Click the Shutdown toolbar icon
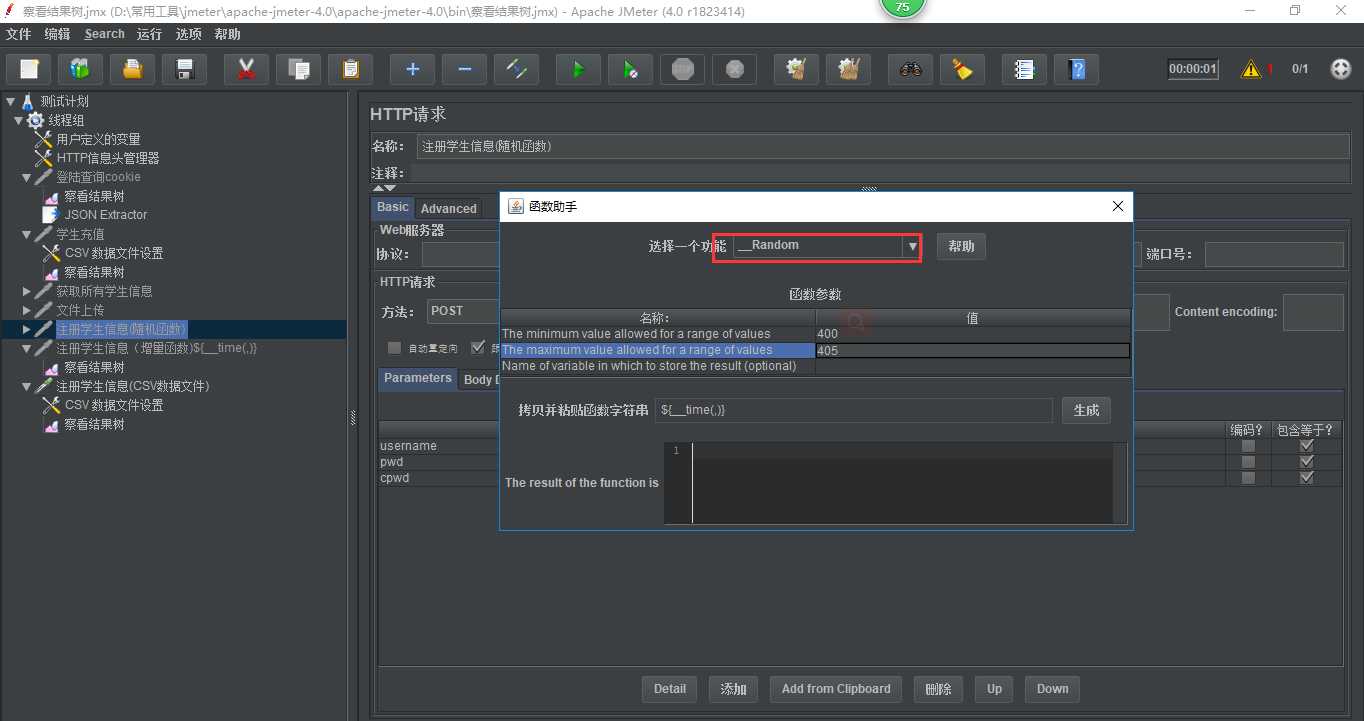This screenshot has width=1364, height=721. [x=734, y=69]
